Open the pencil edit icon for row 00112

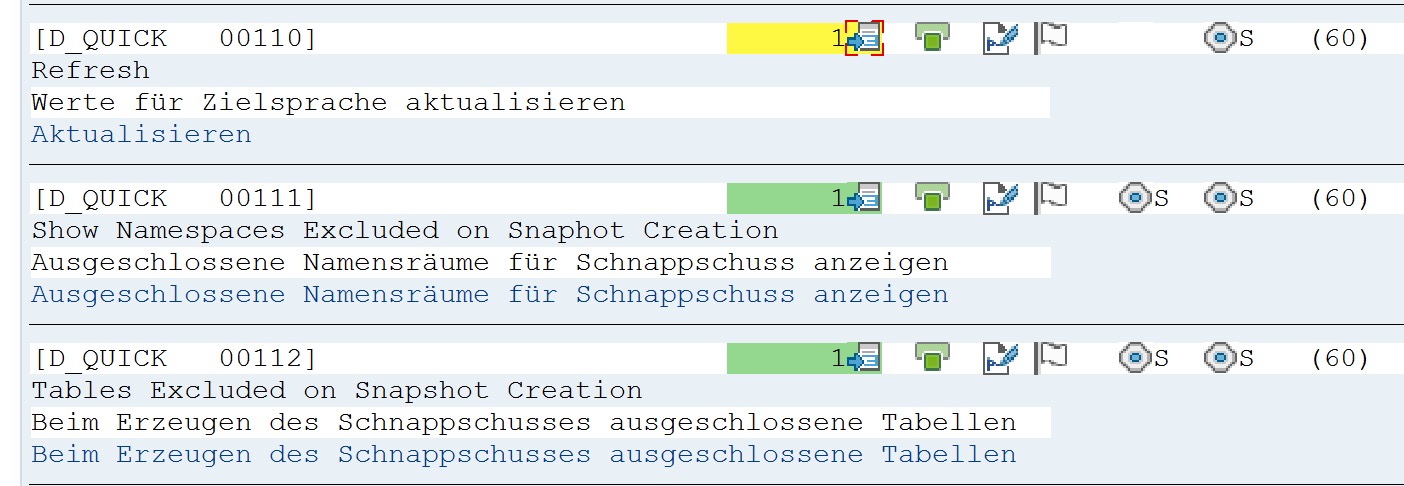click(1000, 358)
